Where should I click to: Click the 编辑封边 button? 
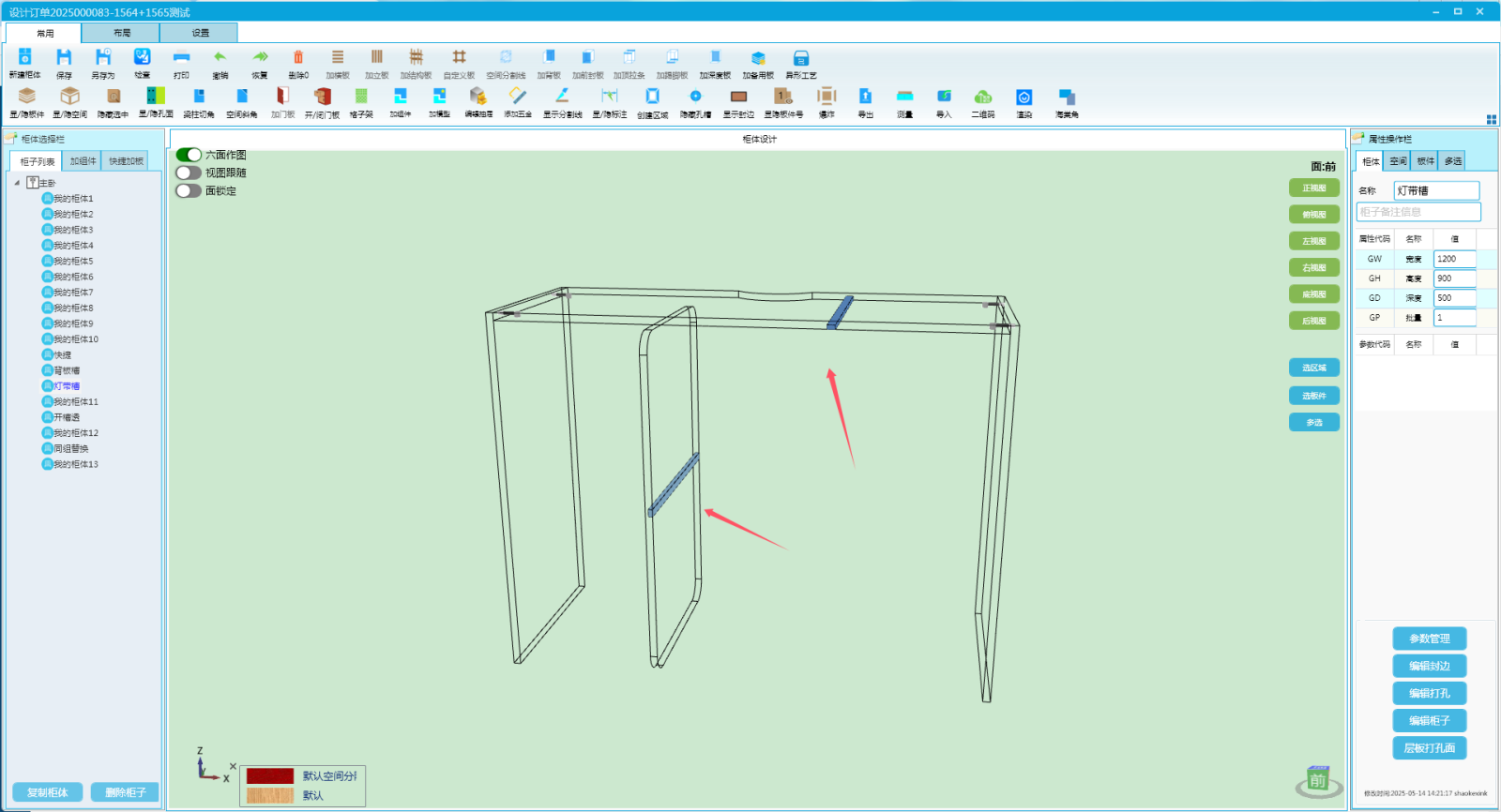(1430, 666)
